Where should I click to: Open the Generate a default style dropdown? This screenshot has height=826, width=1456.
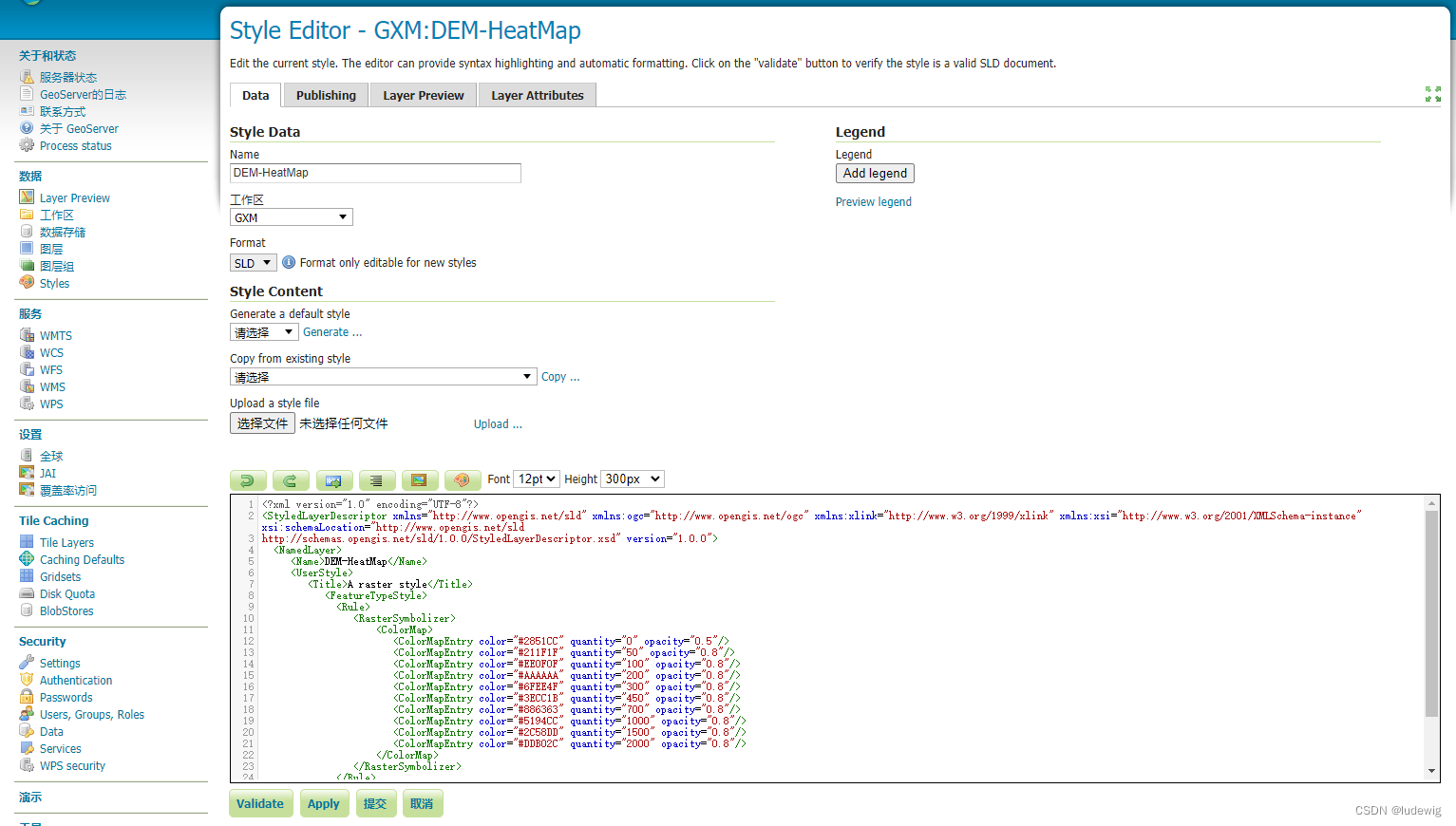(264, 332)
